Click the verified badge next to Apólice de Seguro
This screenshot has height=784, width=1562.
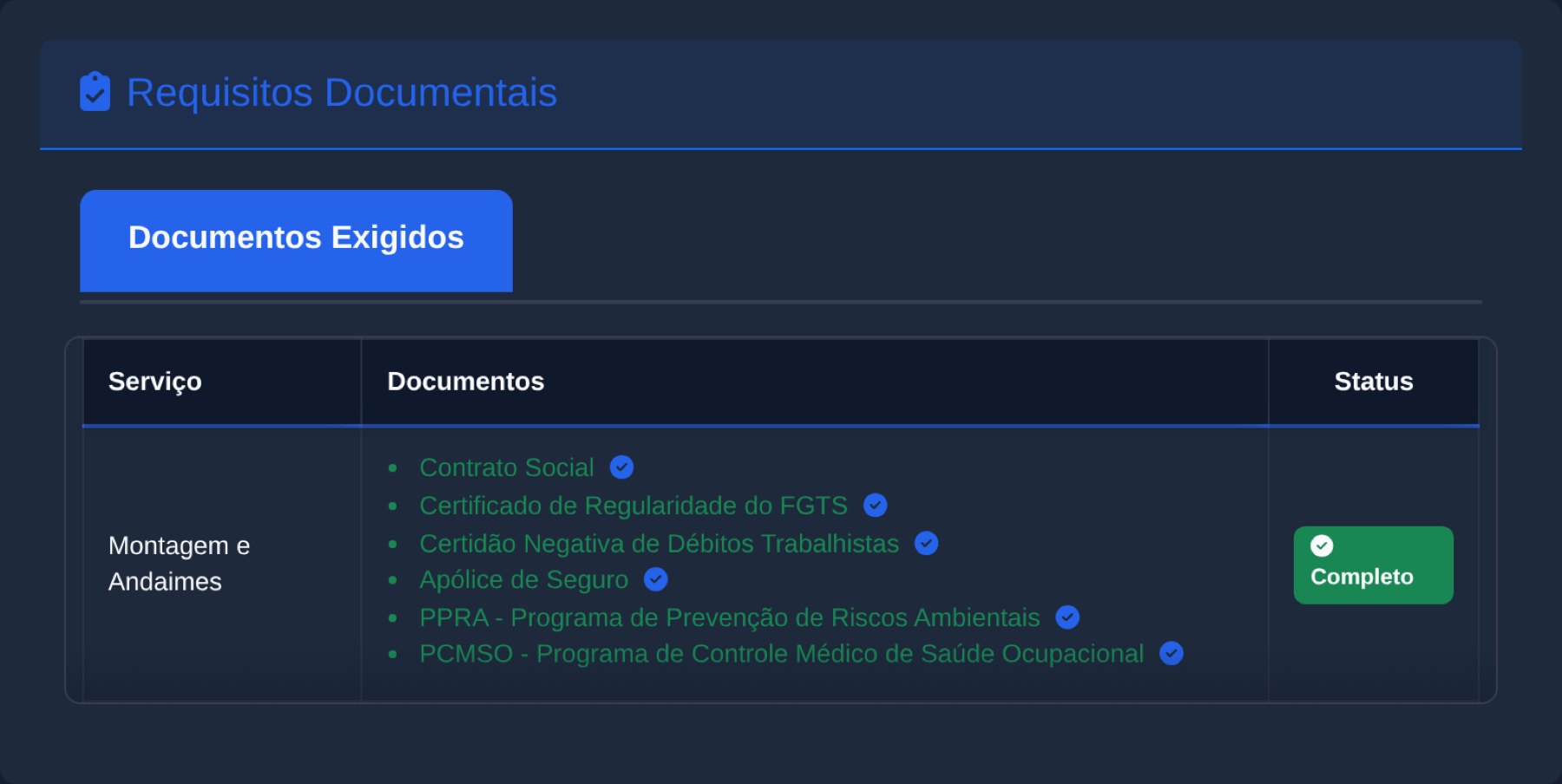656,579
